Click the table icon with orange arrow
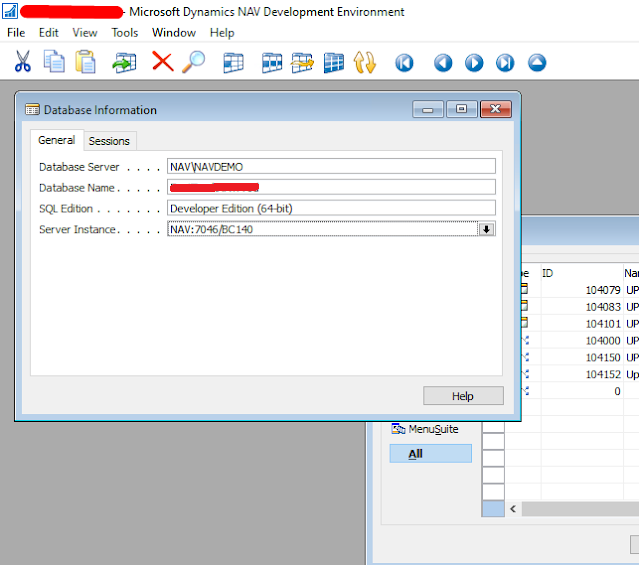 tap(302, 63)
